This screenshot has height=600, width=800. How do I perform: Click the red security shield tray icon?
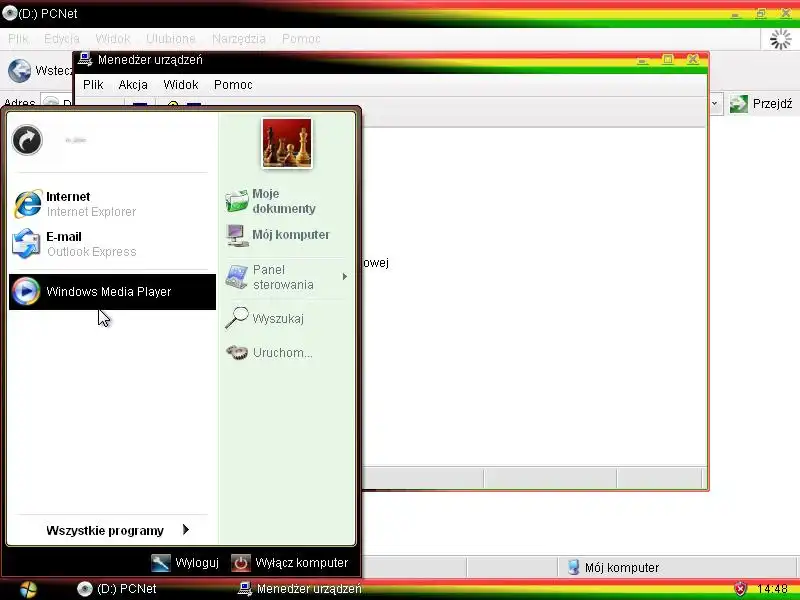[740, 589]
